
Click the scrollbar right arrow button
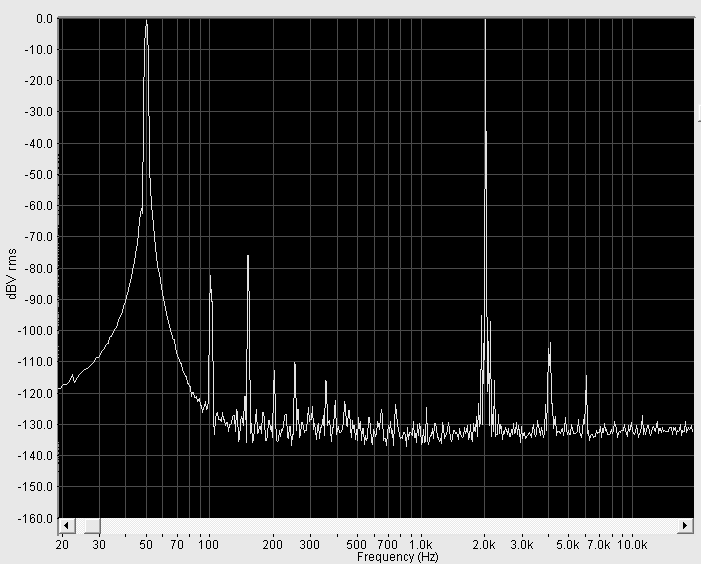(685, 526)
